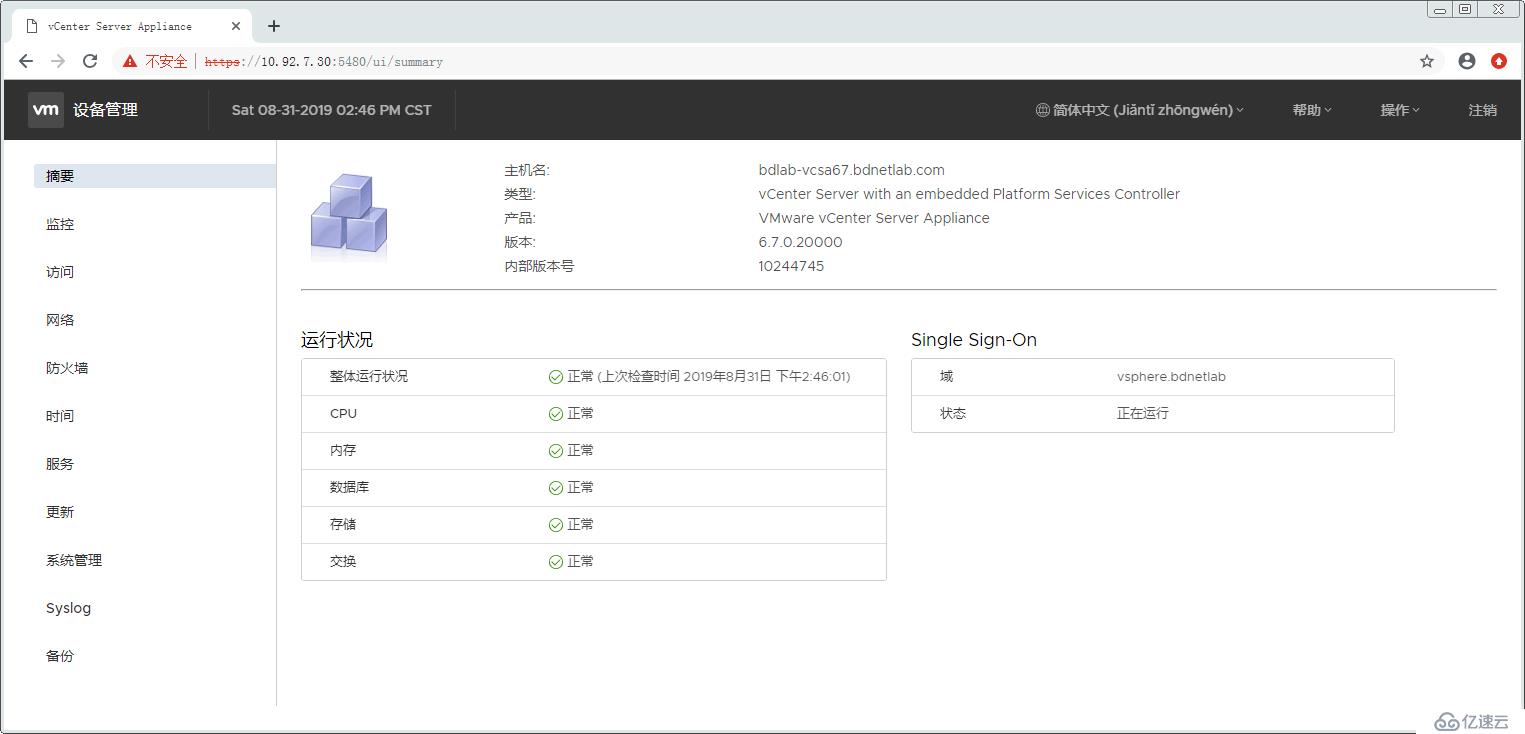Viewport: 1525px width, 734px height.
Task: Click the red browser update icon
Action: point(1499,61)
